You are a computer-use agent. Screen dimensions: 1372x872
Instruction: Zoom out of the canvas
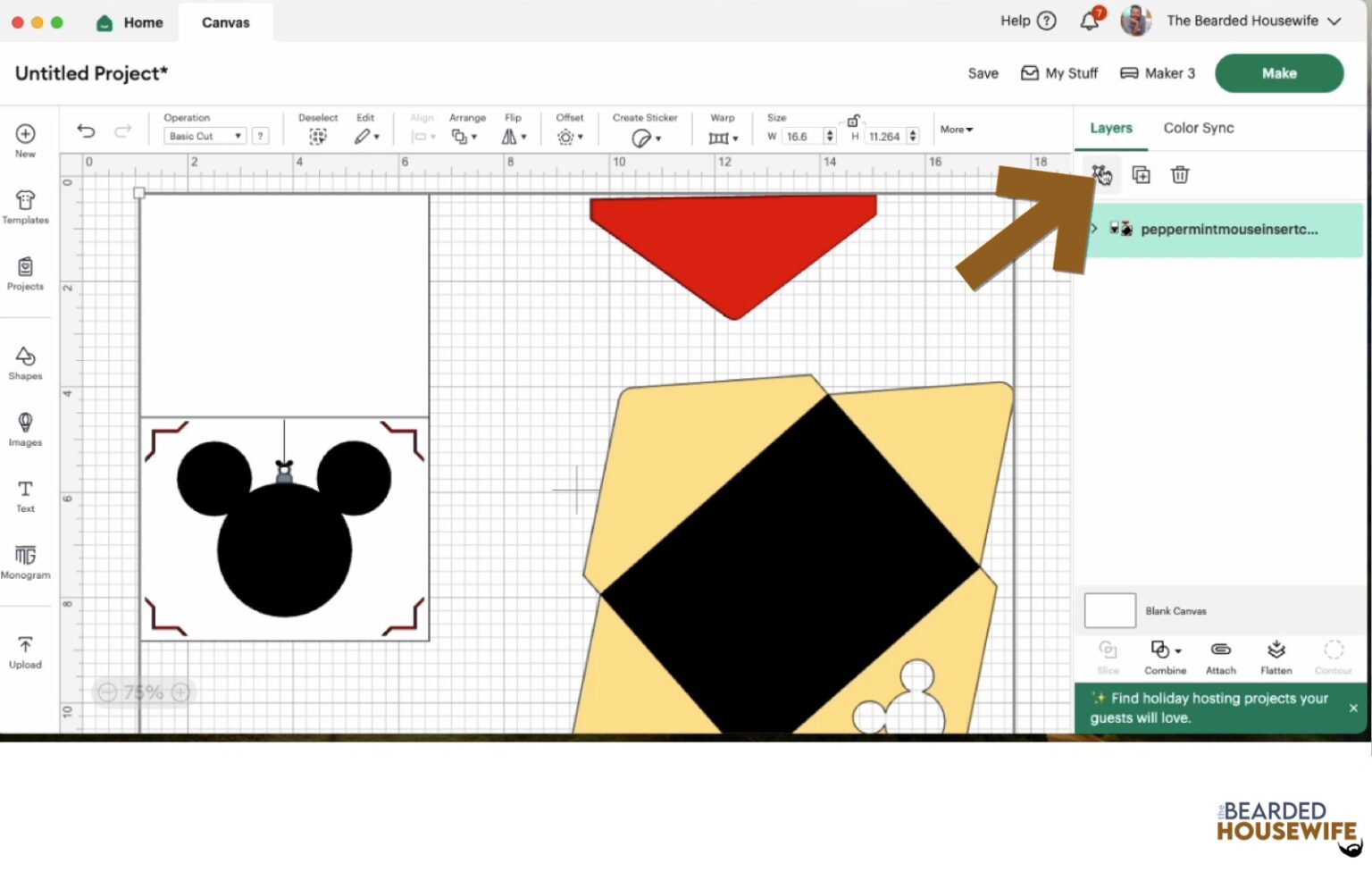[107, 692]
